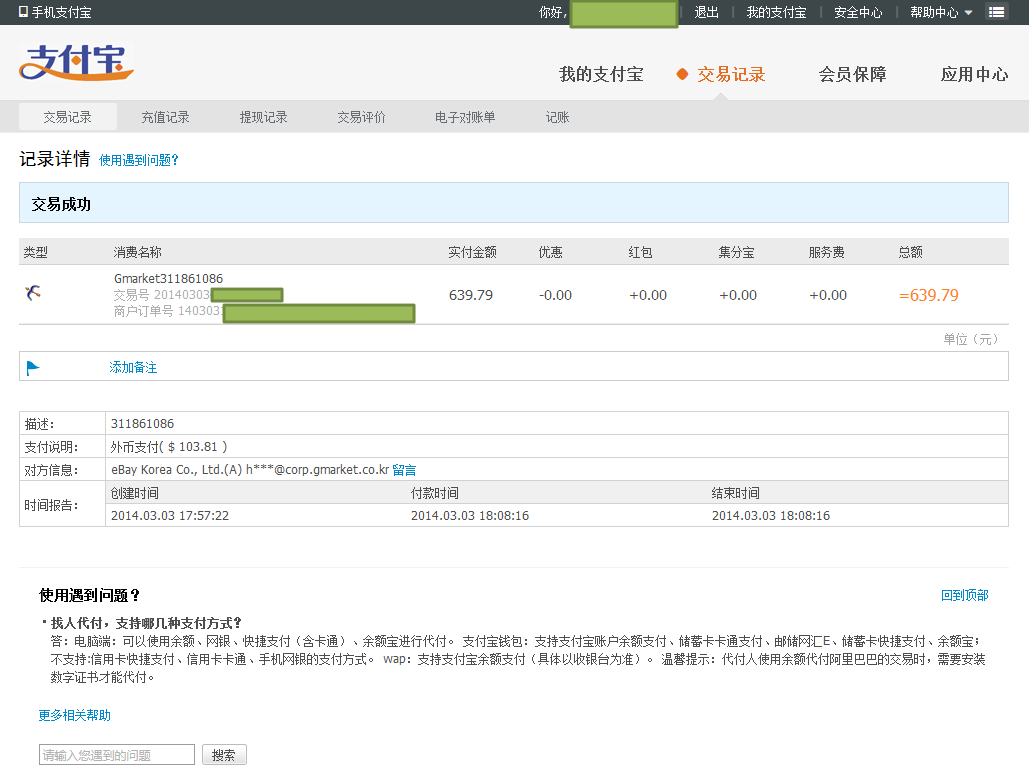Open the 更多相关帮助 link
The width and height of the screenshot is (1029, 782).
[x=74, y=715]
